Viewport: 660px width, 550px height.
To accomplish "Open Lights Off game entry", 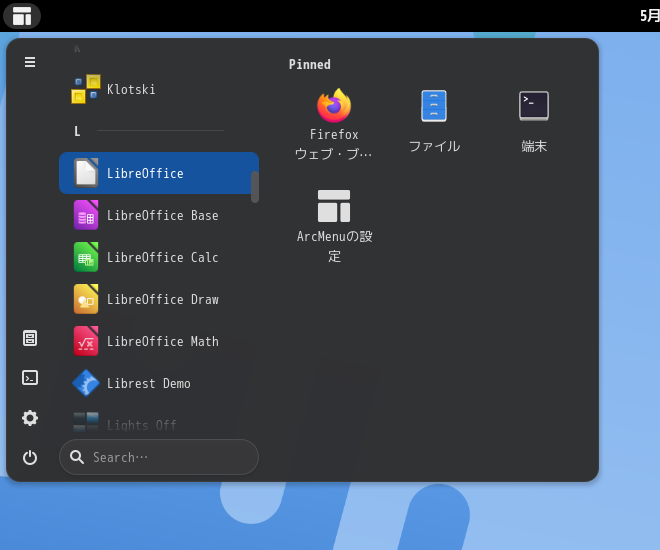I will point(159,423).
